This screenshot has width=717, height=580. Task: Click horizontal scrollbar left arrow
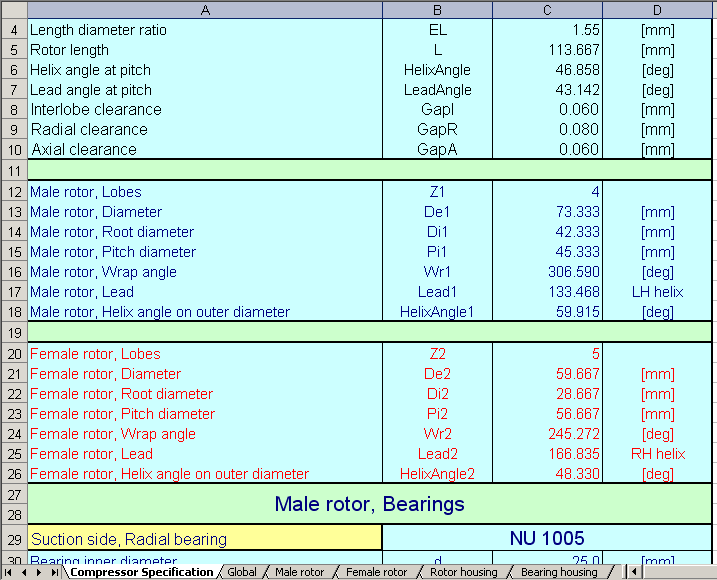(x=634, y=572)
